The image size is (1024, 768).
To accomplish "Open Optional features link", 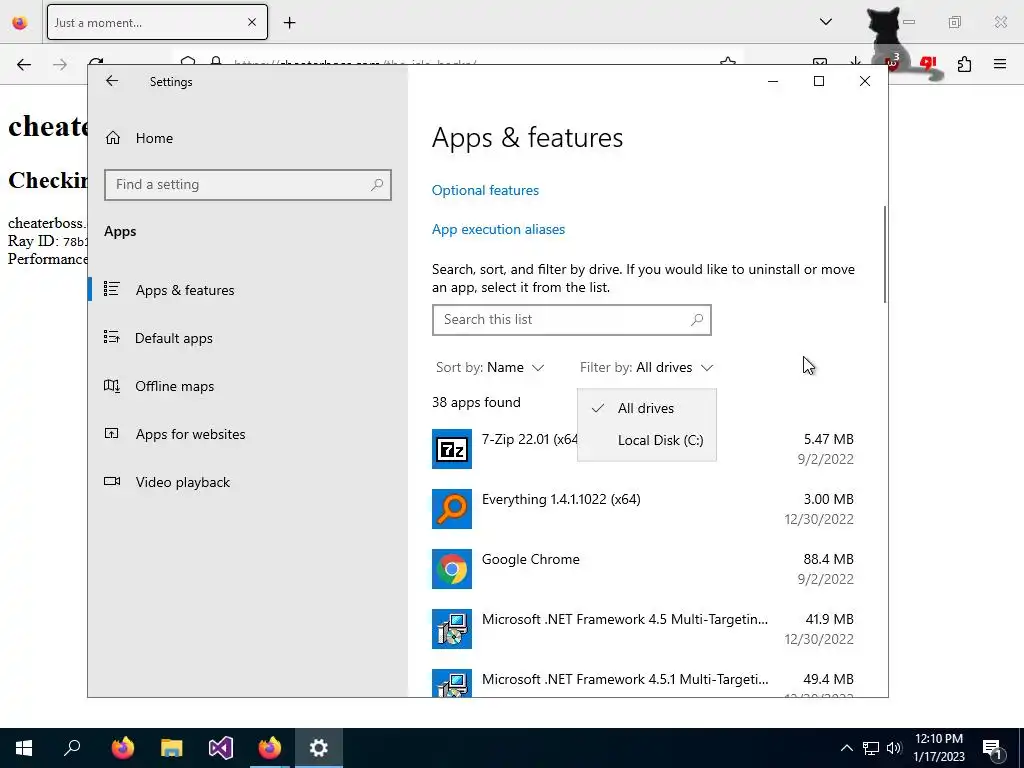I will 485,190.
